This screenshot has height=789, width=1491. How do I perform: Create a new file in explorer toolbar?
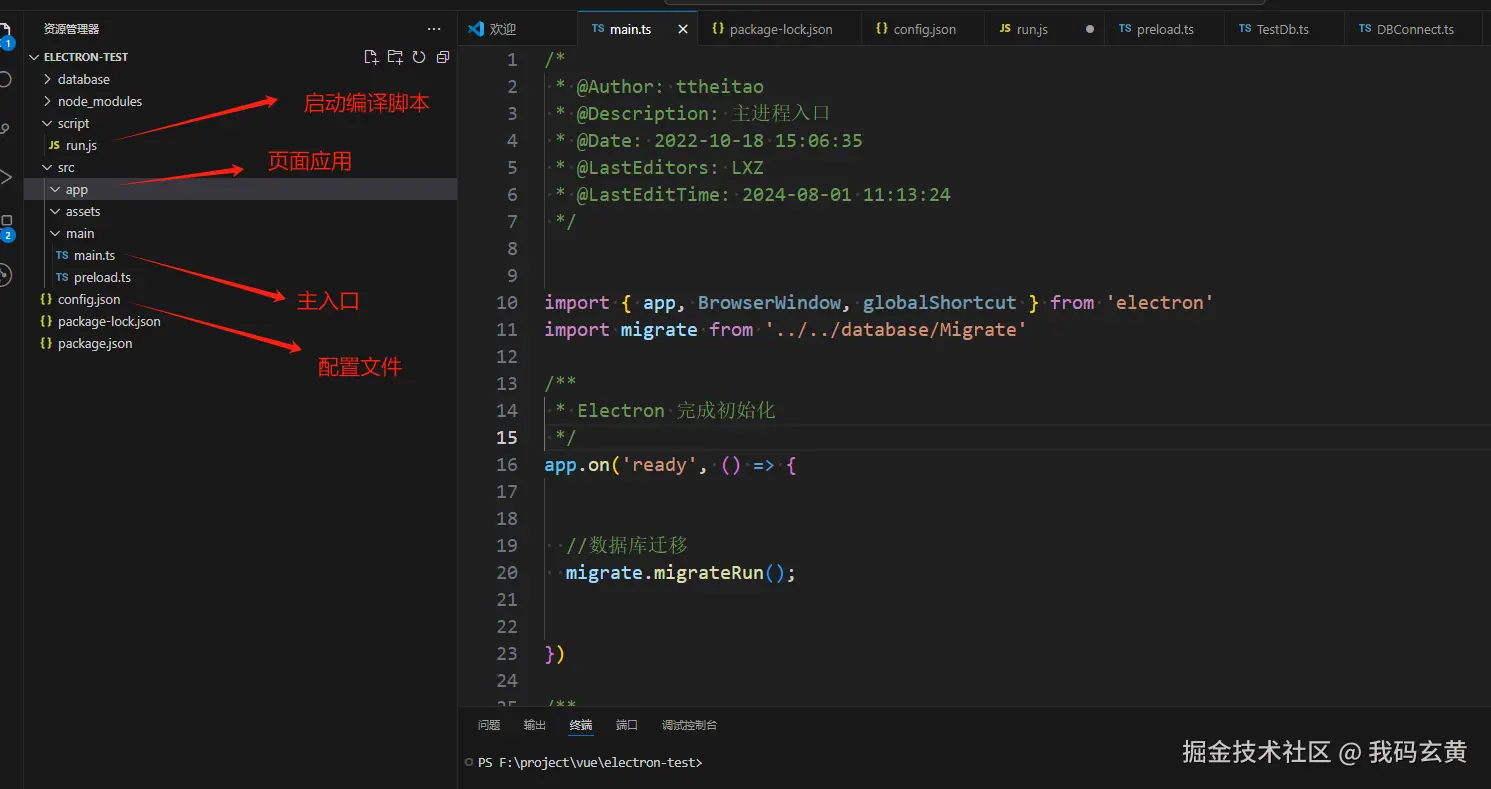(371, 57)
